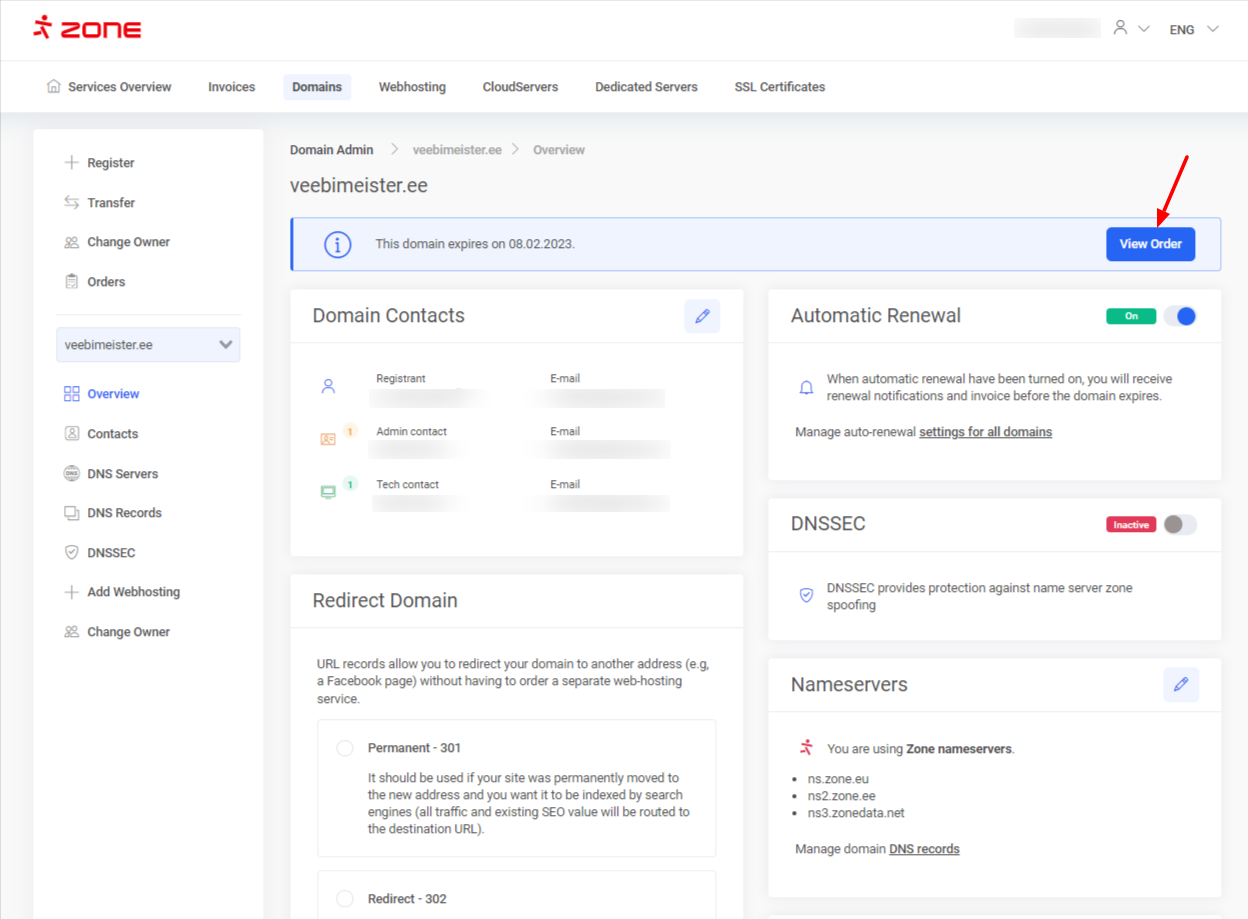
Task: Expand the ENG language dropdown
Action: (1194, 29)
